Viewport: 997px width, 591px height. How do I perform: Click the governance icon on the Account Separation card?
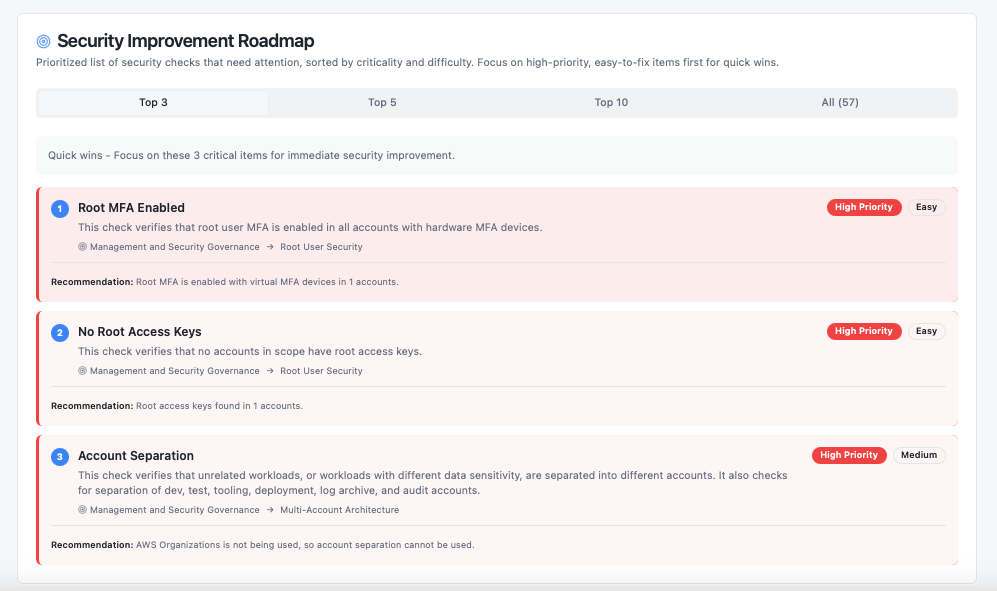[81, 509]
